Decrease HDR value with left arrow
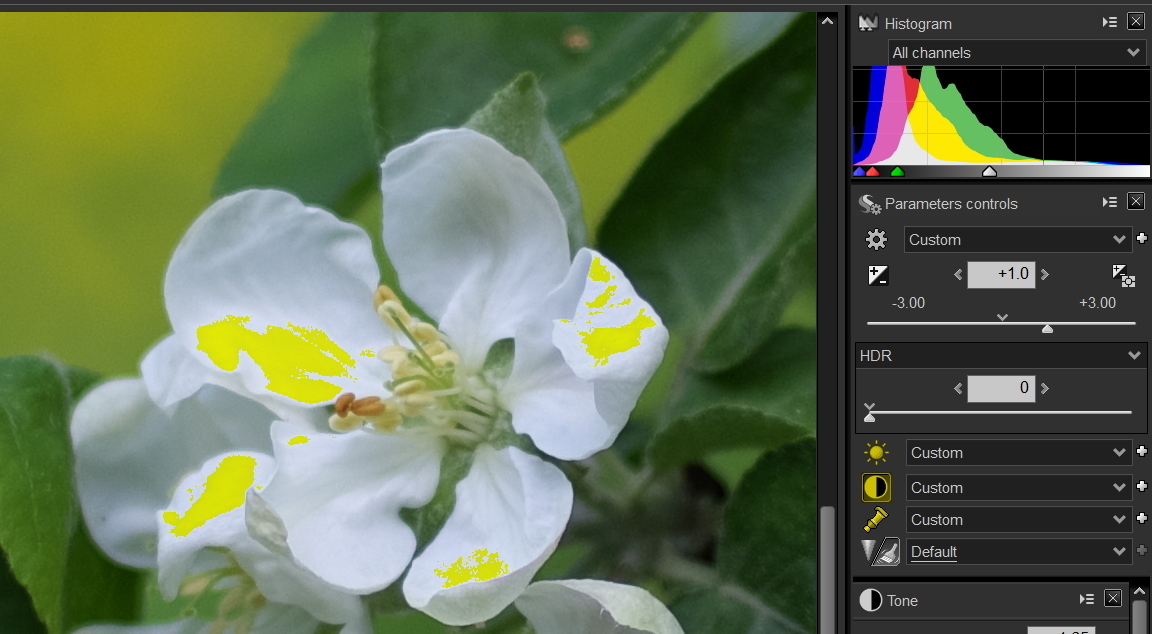 958,388
